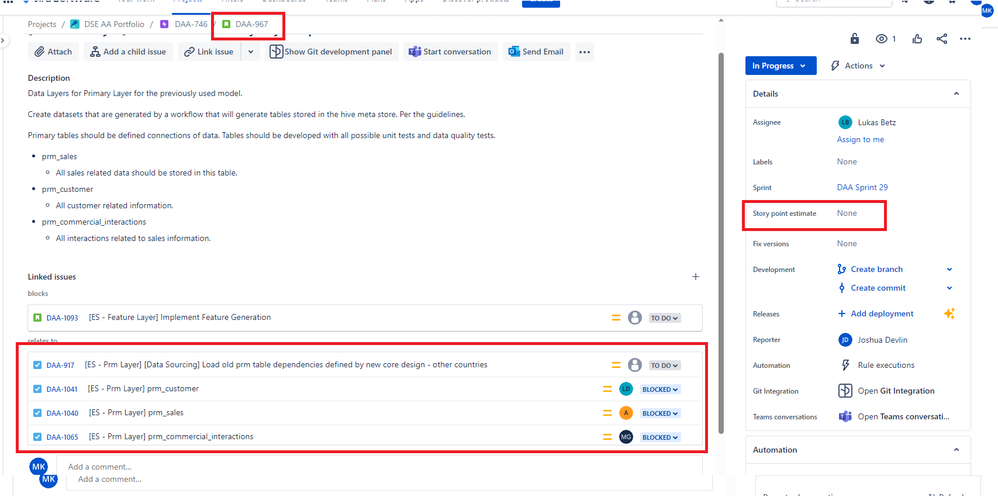This screenshot has height=496, width=998.
Task: Click the lock restrictions icon
Action: coord(855,39)
